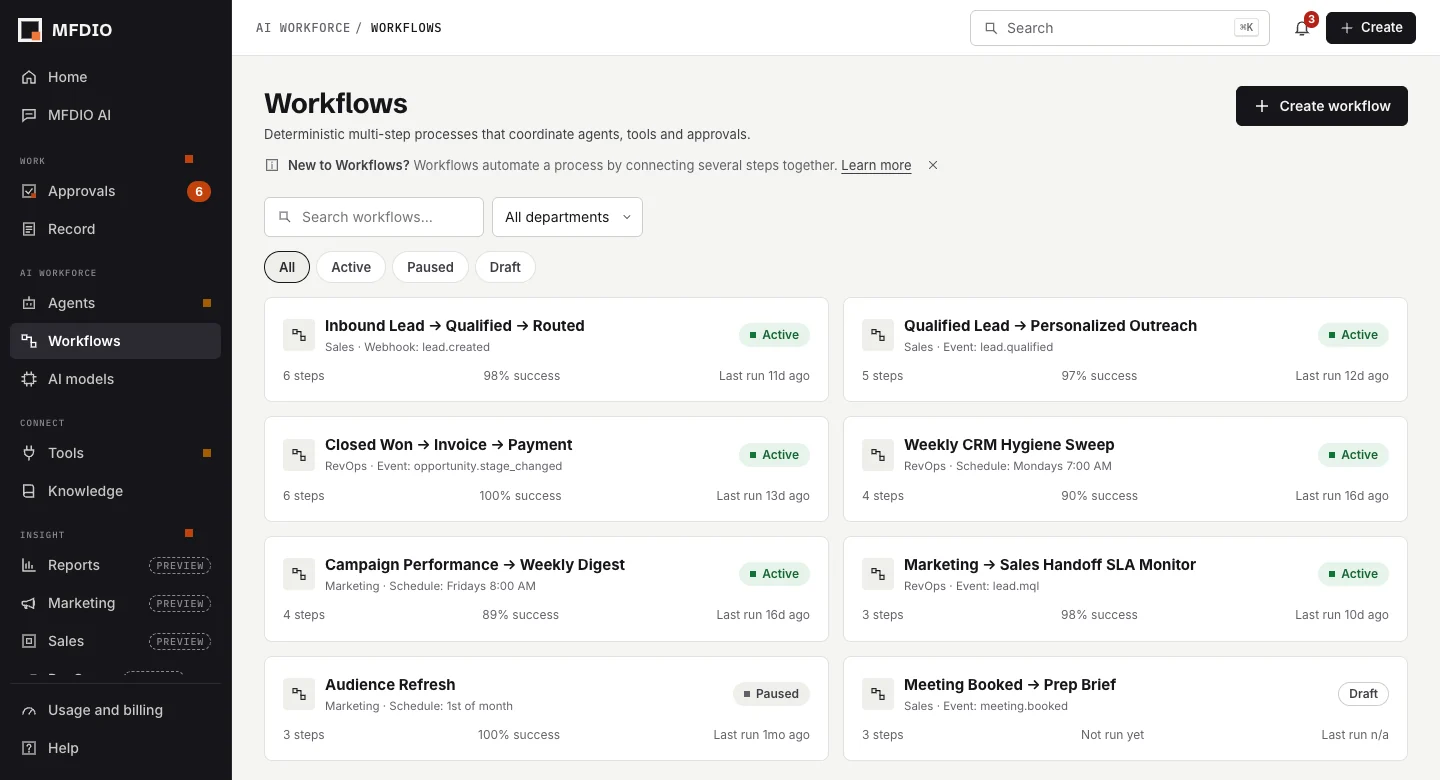This screenshot has height=780, width=1440.
Task: Focus the Search workflows field
Action: point(374,217)
